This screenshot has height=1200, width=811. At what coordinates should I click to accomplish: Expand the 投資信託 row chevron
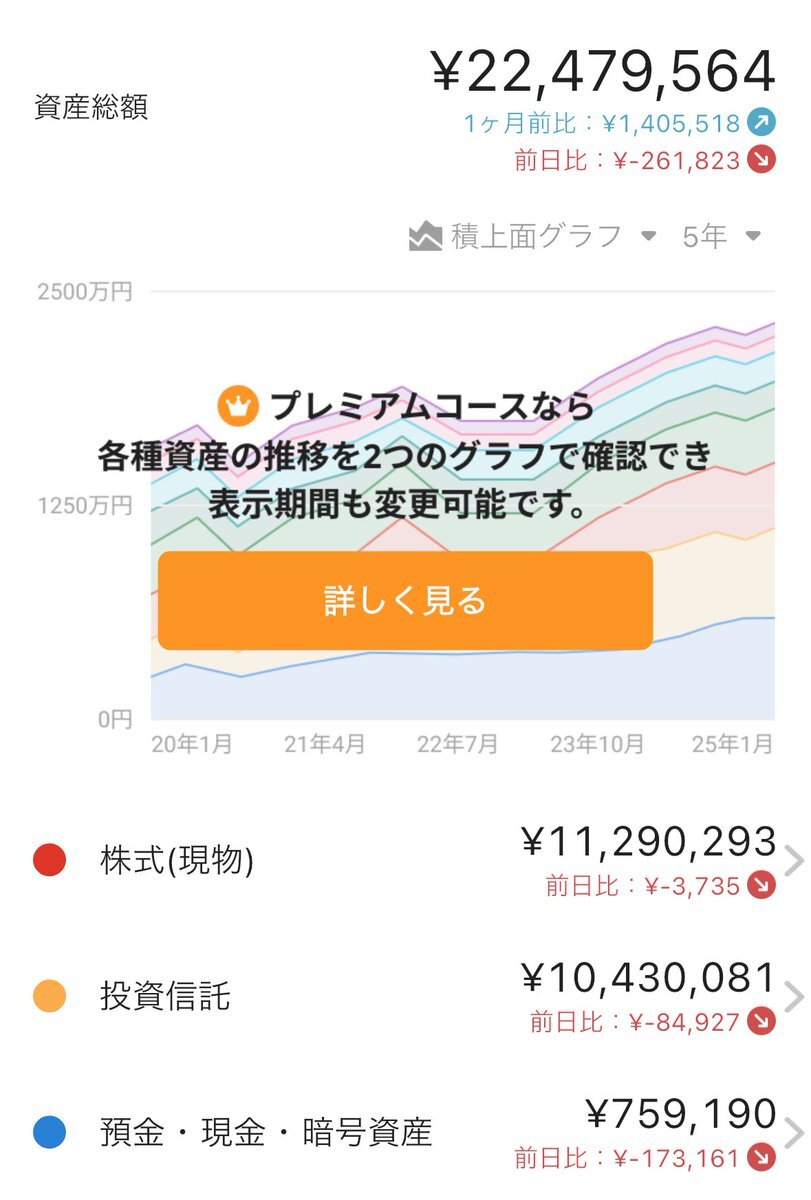coord(793,998)
